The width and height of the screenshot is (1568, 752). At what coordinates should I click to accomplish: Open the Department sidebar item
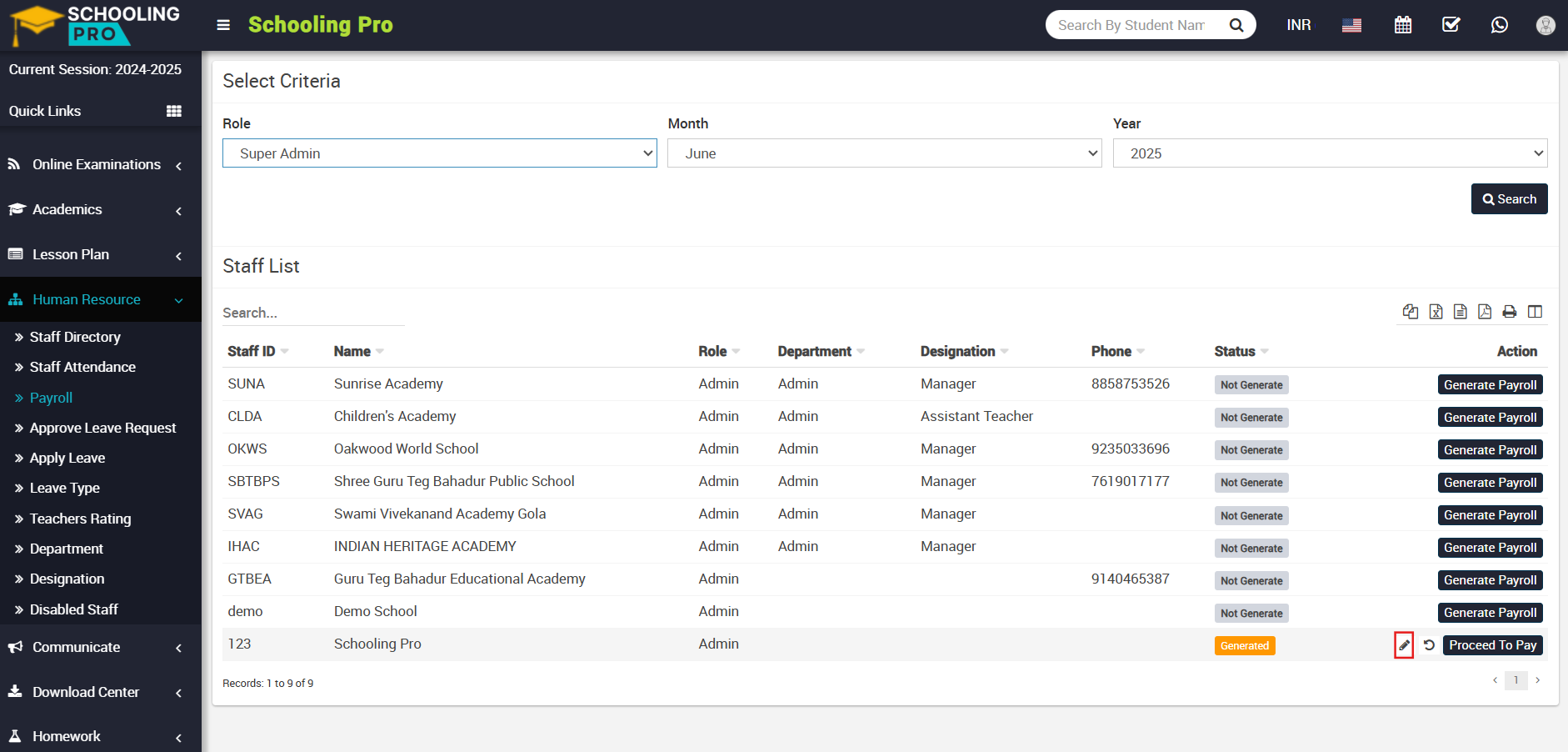tap(67, 549)
